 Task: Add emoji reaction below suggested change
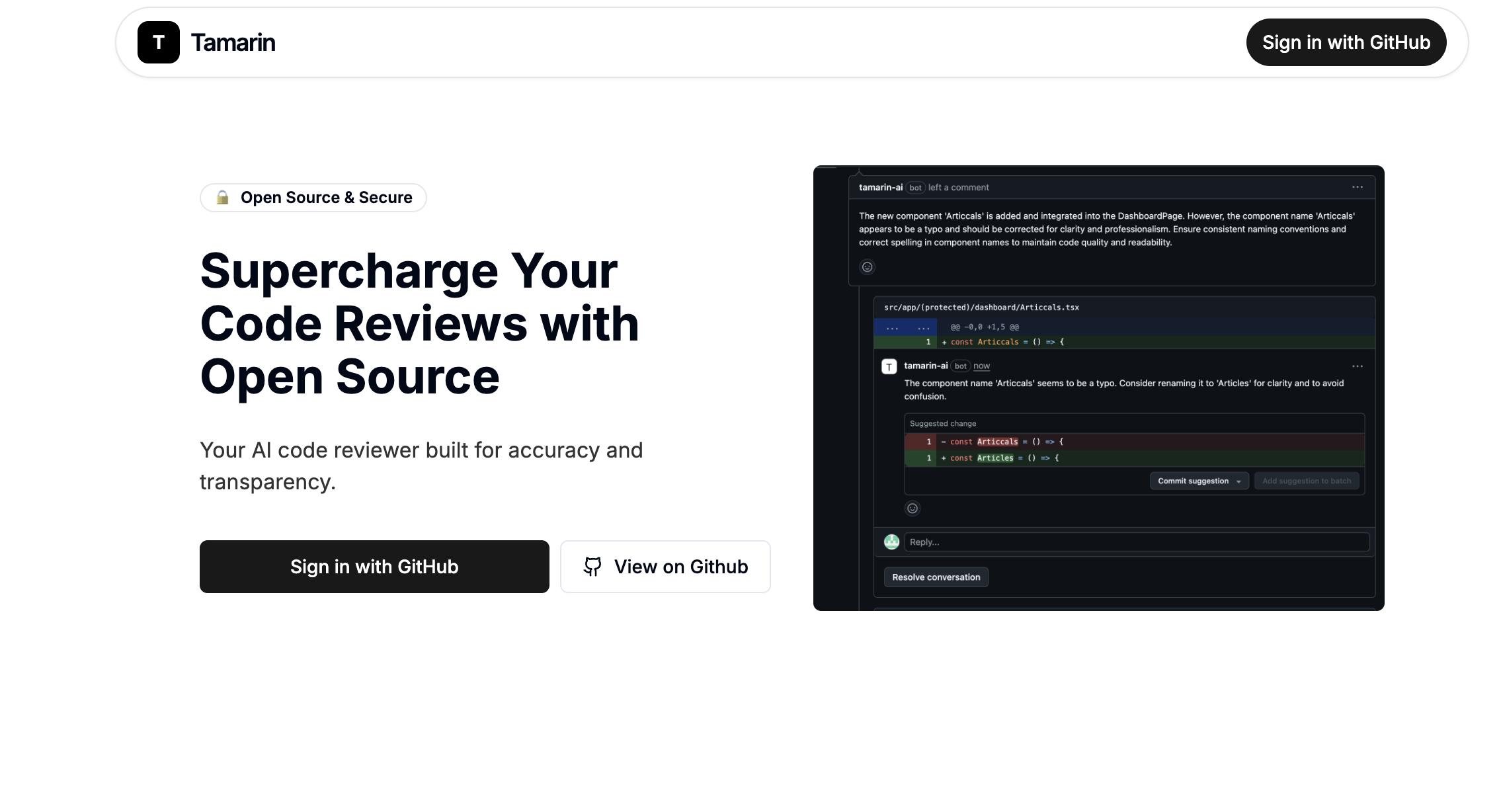coord(913,508)
